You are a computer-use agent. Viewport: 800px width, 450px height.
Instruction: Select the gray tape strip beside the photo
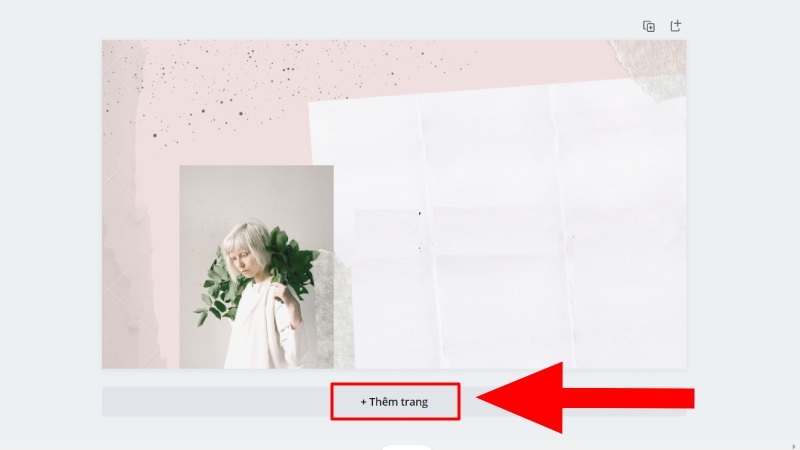click(x=334, y=309)
